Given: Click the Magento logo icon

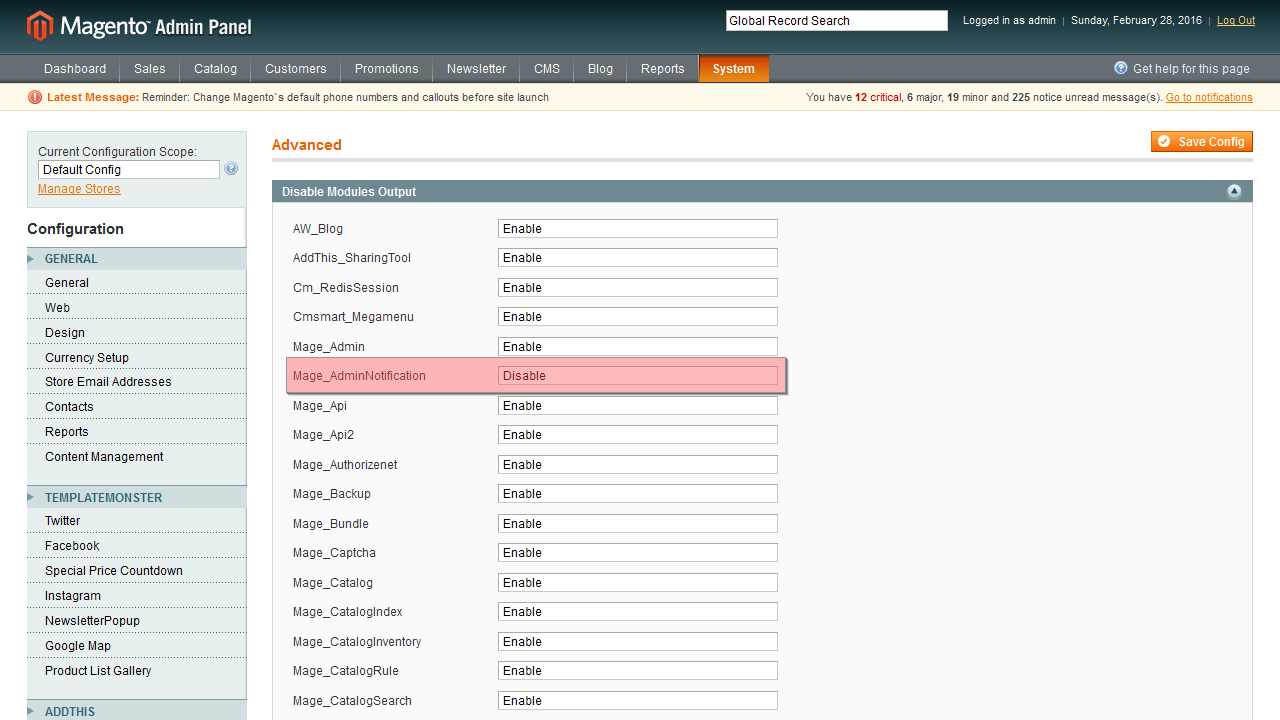Looking at the screenshot, I should [39, 26].
